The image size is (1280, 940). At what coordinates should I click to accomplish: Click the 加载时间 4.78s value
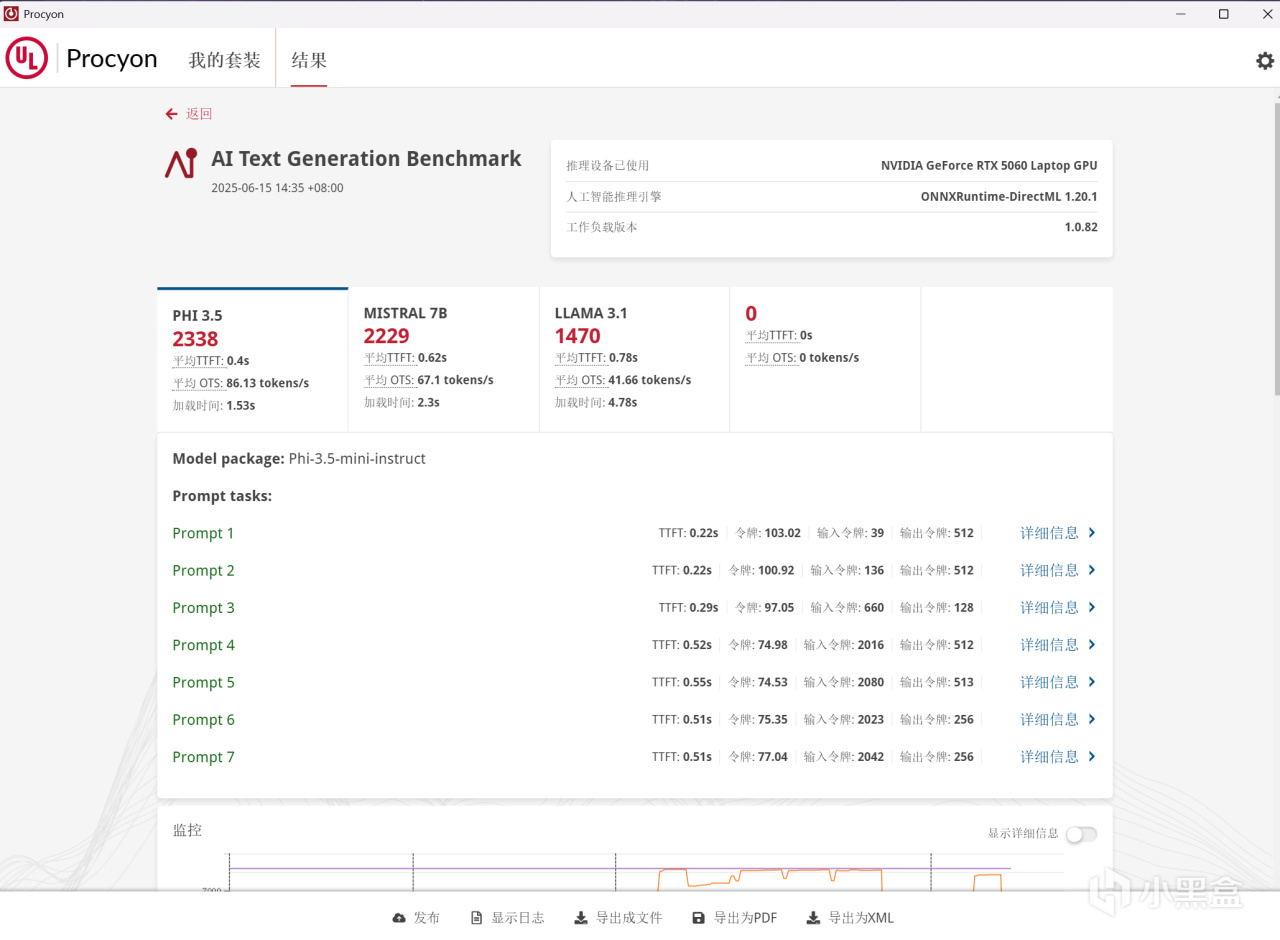[623, 403]
